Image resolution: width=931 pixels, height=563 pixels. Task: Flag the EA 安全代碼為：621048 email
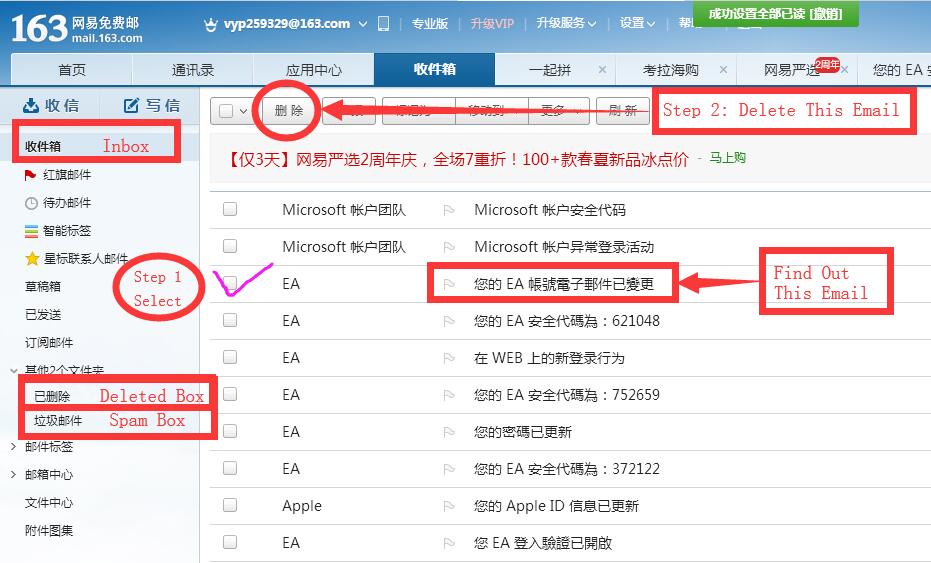(449, 321)
